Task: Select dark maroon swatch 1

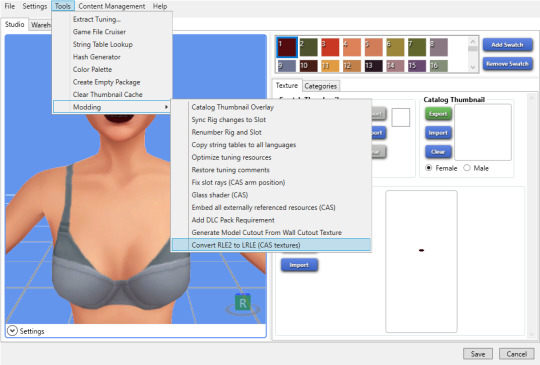Action: click(287, 47)
